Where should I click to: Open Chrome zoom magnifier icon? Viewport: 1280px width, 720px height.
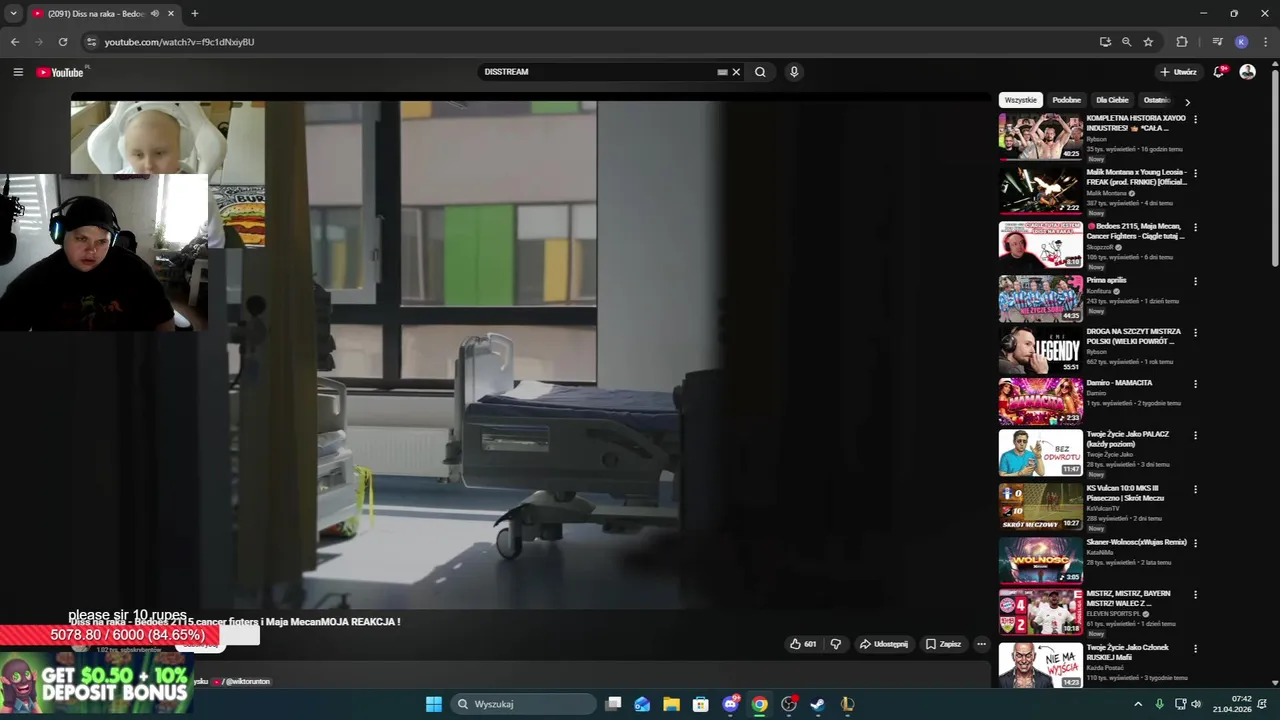pos(1126,42)
